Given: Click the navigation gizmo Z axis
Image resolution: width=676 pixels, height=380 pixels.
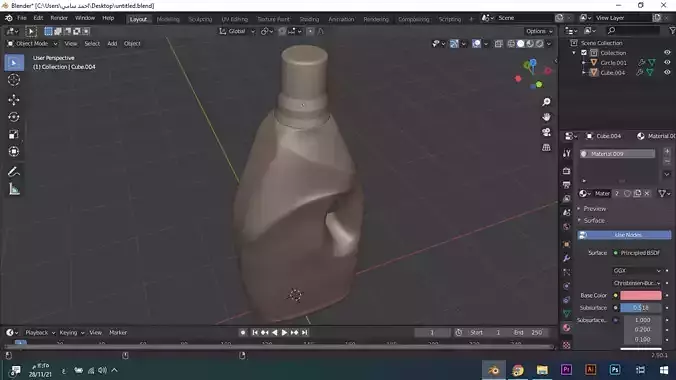Looking at the screenshot, I should (x=533, y=63).
